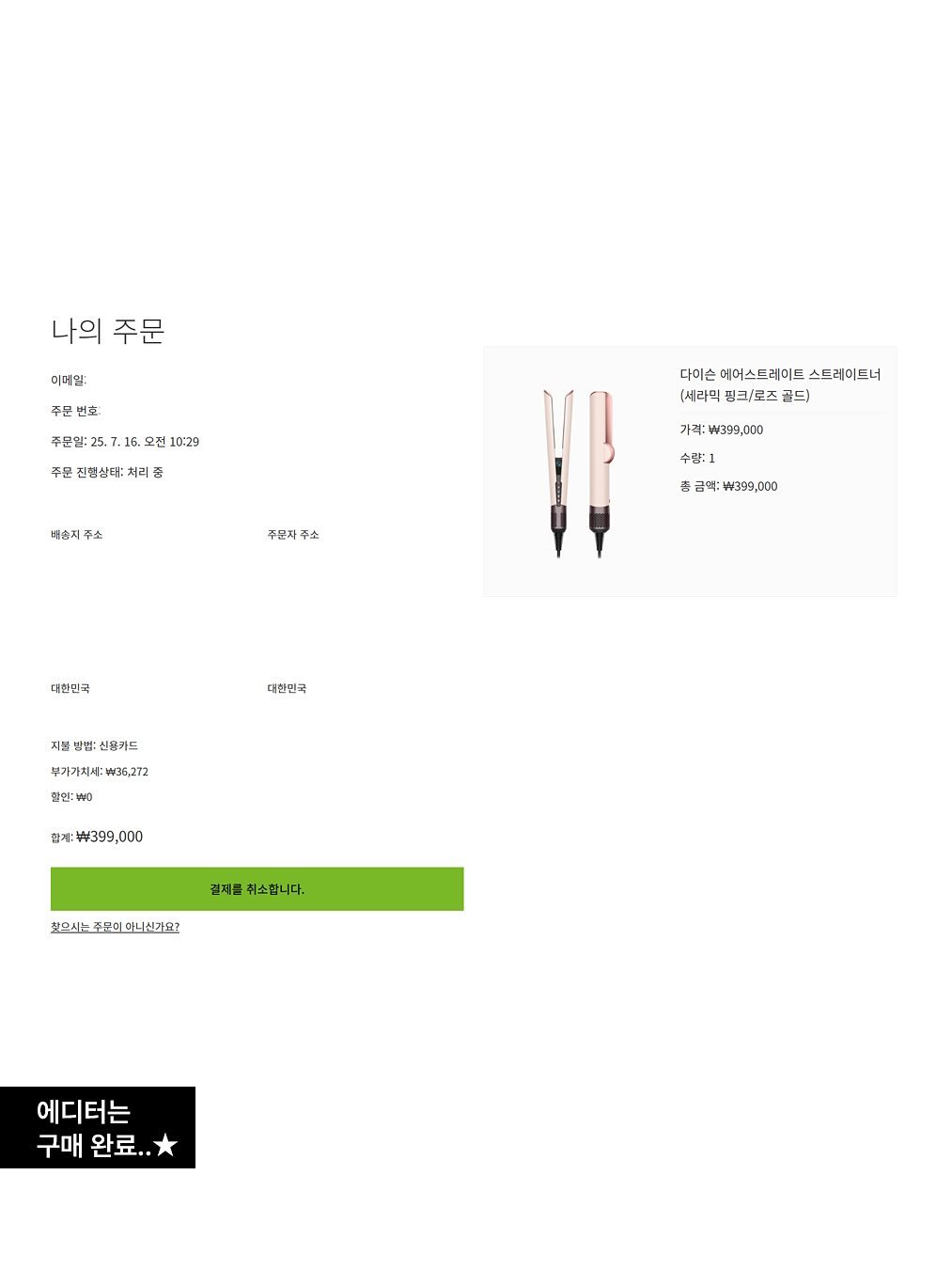This screenshot has width=952, height=1269.
Task: Click the 나의 주문 heading
Action: tap(108, 330)
